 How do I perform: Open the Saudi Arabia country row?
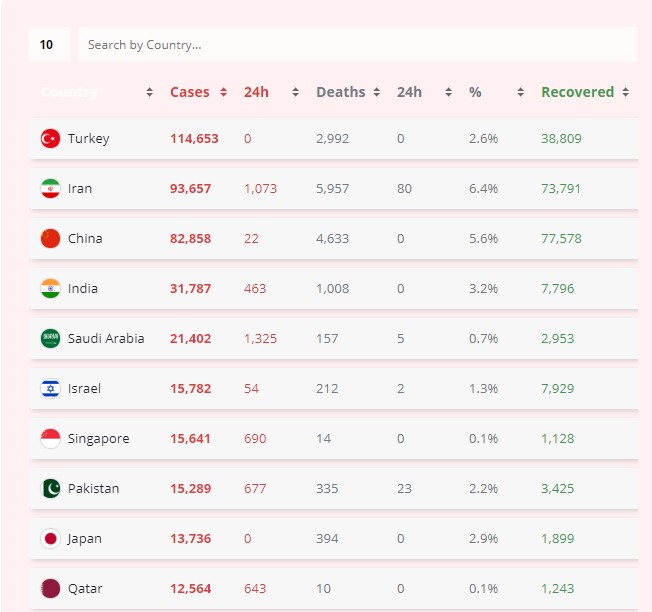click(x=106, y=339)
